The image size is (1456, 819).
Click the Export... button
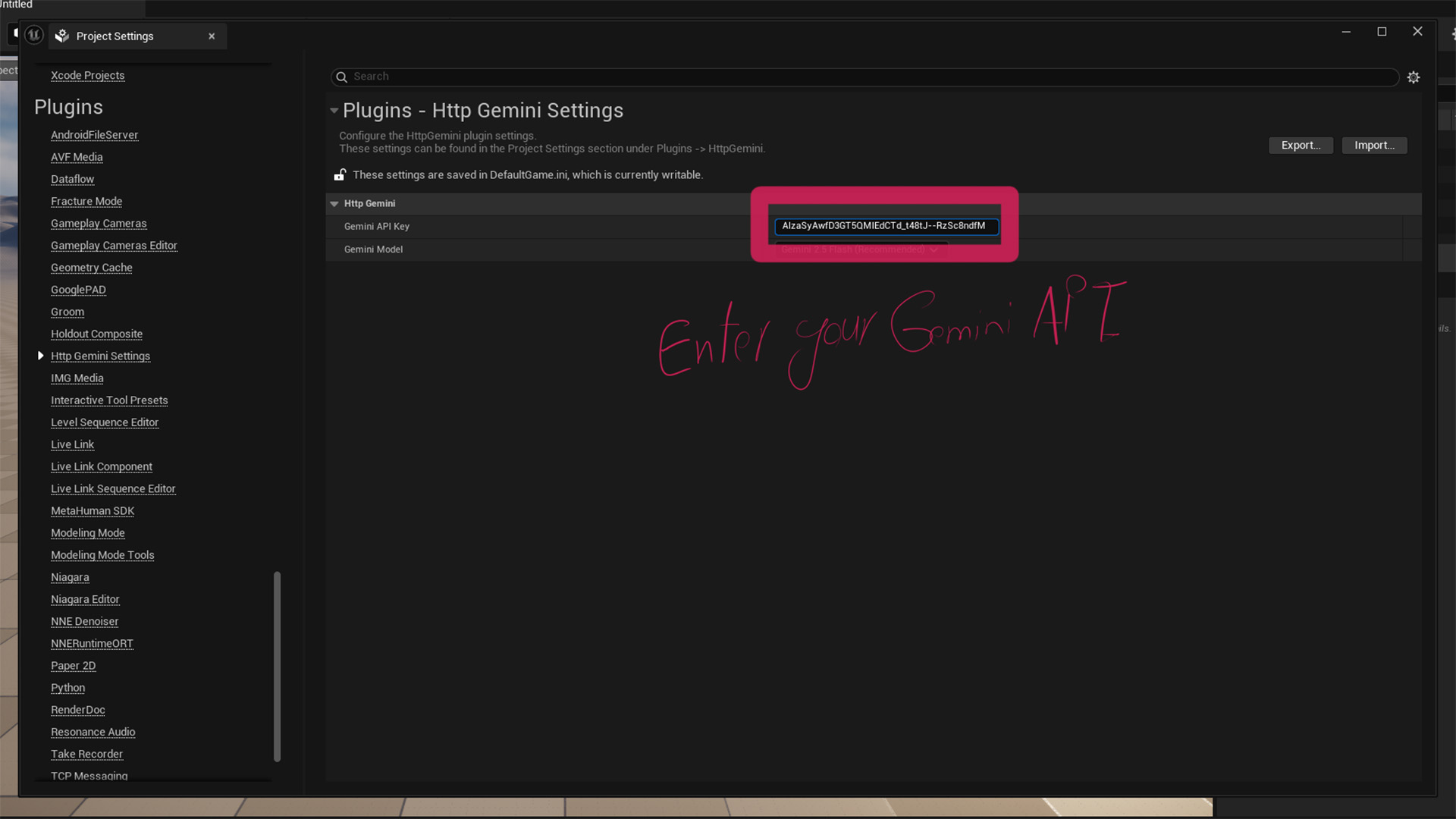[x=1301, y=145]
